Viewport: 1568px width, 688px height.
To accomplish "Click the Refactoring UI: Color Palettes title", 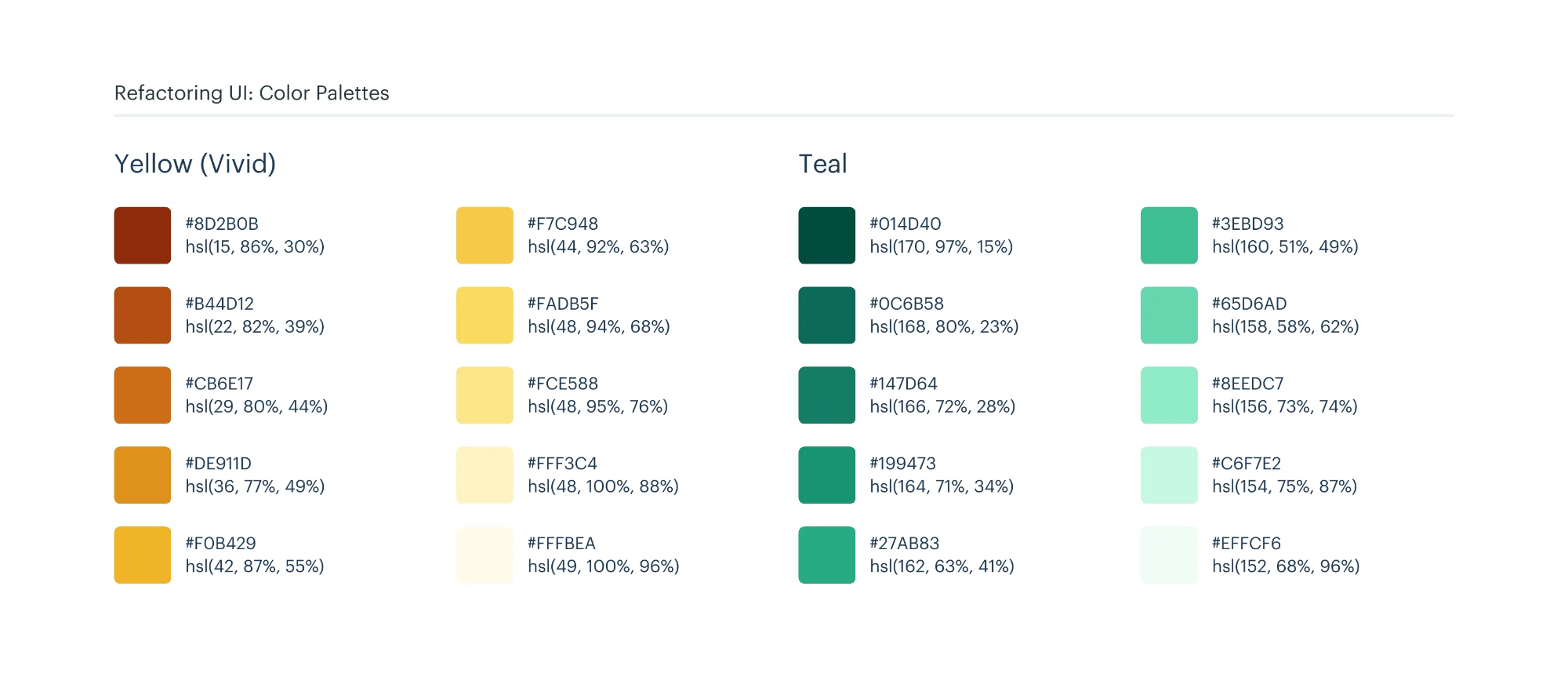I will pos(252,93).
